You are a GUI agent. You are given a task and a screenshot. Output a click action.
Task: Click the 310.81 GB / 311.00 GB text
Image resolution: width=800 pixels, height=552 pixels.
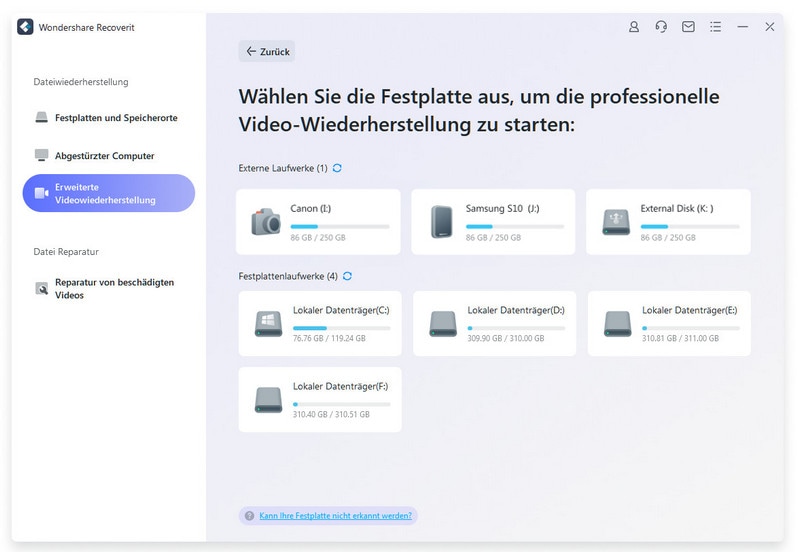pos(680,338)
